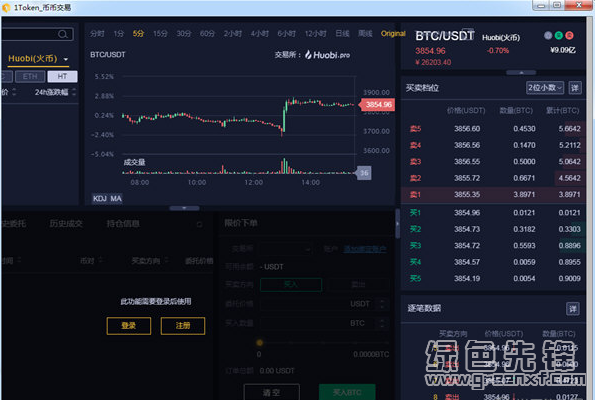Open order book detail 详 button
The height and width of the screenshot is (400, 595).
(575, 88)
